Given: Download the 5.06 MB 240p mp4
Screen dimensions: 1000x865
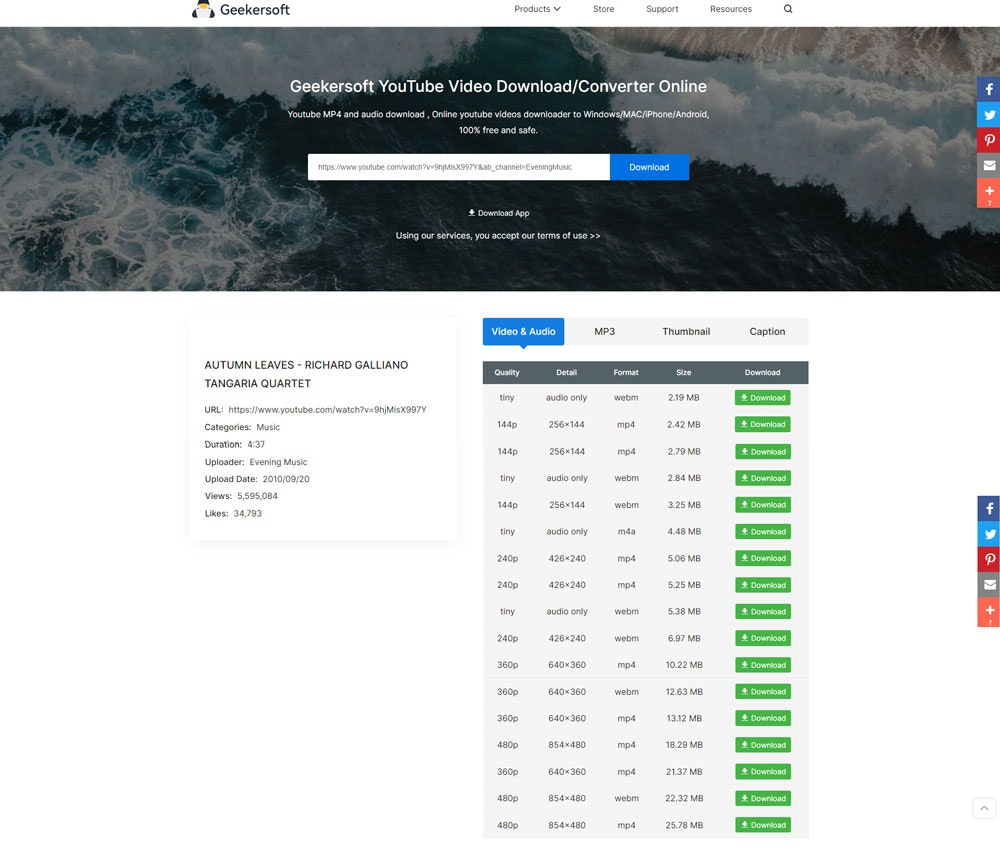Looking at the screenshot, I should click(763, 558).
